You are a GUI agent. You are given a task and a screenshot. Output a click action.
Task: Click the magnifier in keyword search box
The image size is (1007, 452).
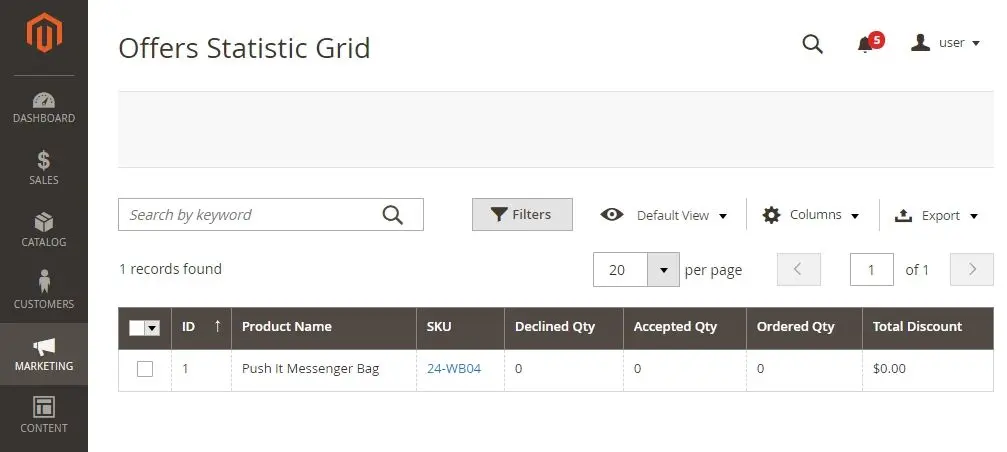tap(392, 214)
